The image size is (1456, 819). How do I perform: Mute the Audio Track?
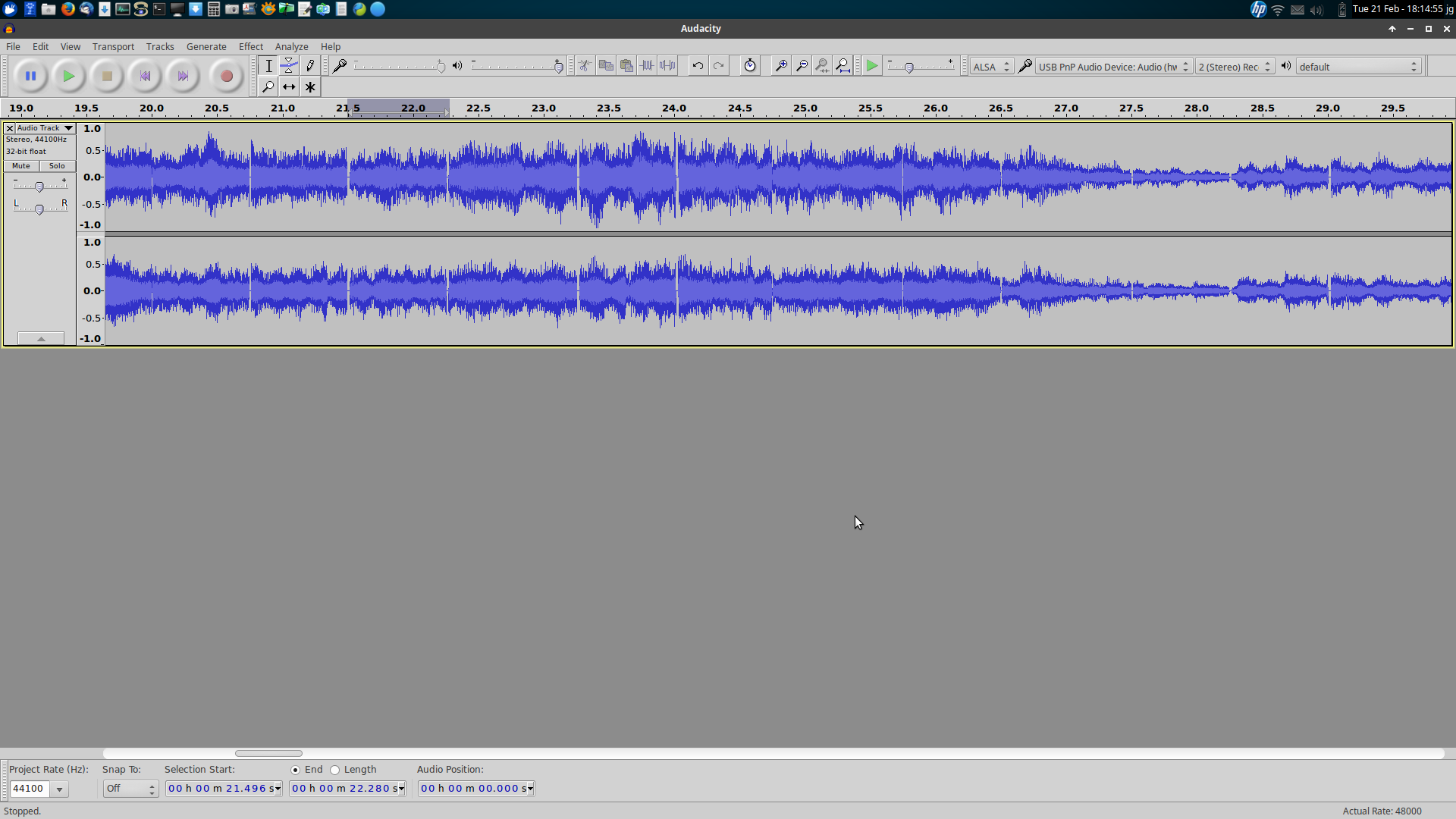tap(21, 166)
